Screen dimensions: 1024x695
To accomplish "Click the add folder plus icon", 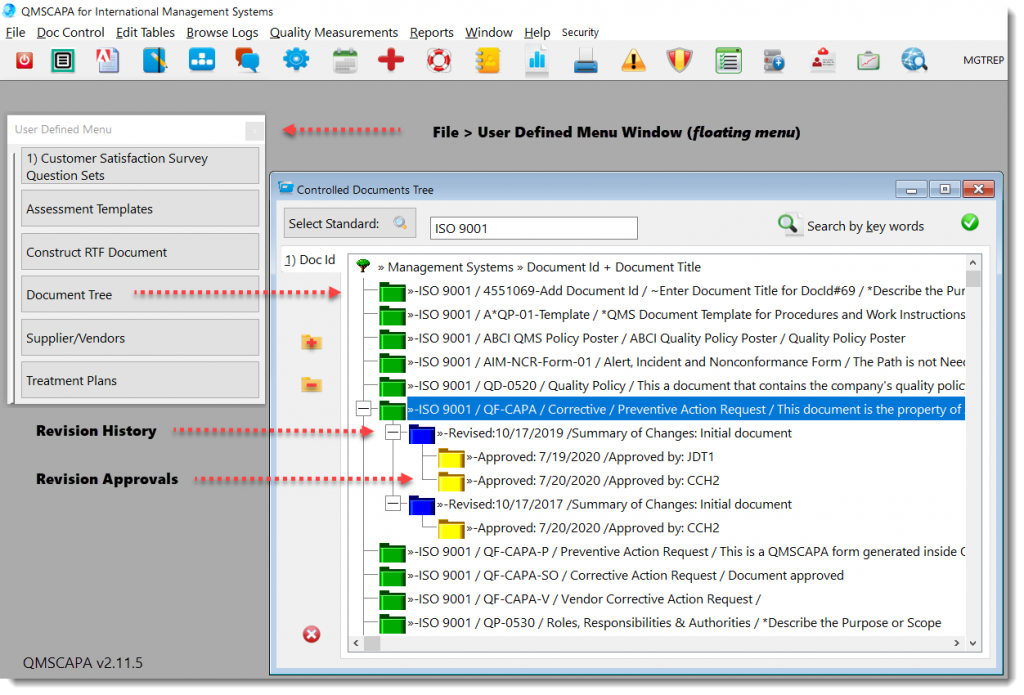I will 312,342.
